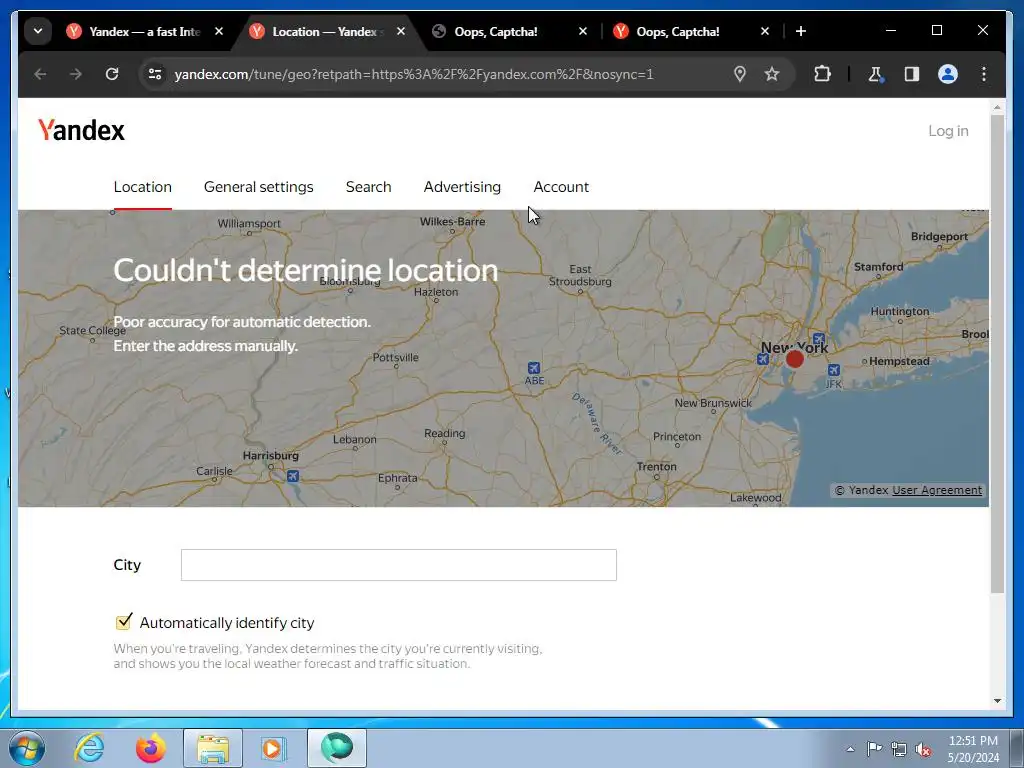The height and width of the screenshot is (768, 1024).
Task: Expand the tab search dropdown arrow
Action: click(x=38, y=31)
